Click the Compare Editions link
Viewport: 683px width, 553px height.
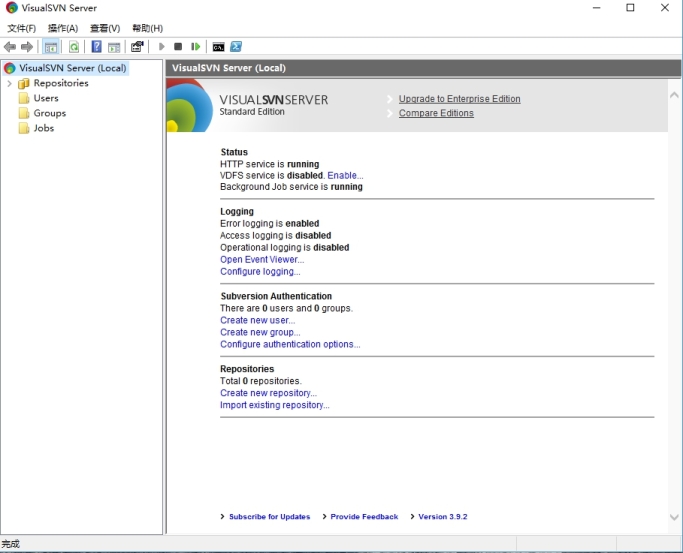point(436,113)
